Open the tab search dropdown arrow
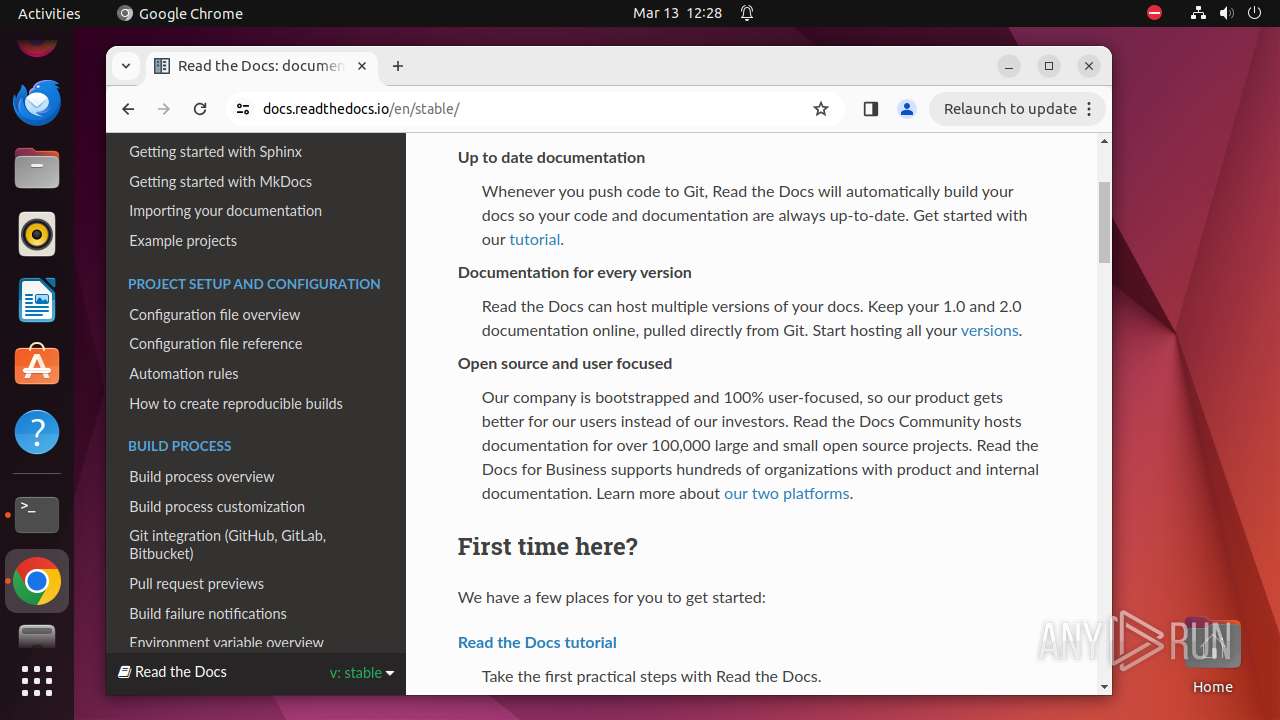The image size is (1280, 720). (126, 66)
